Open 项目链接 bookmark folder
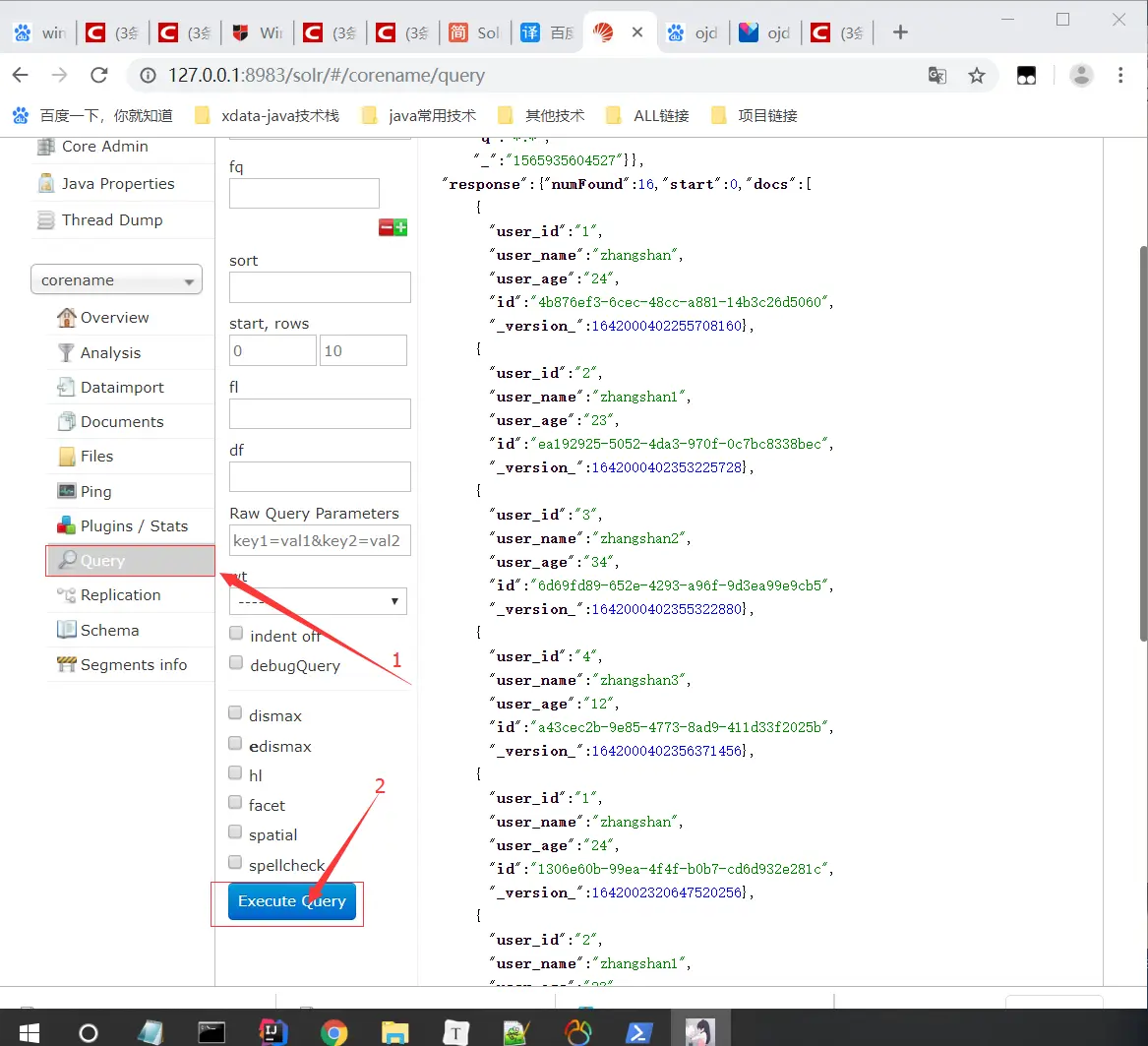 [755, 116]
